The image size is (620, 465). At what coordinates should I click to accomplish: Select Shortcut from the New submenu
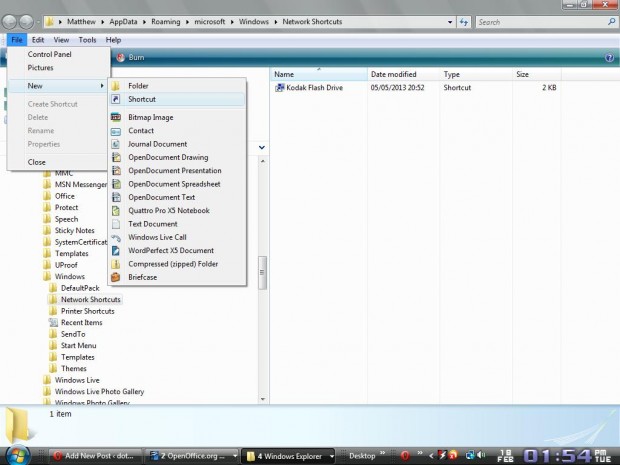(142, 99)
